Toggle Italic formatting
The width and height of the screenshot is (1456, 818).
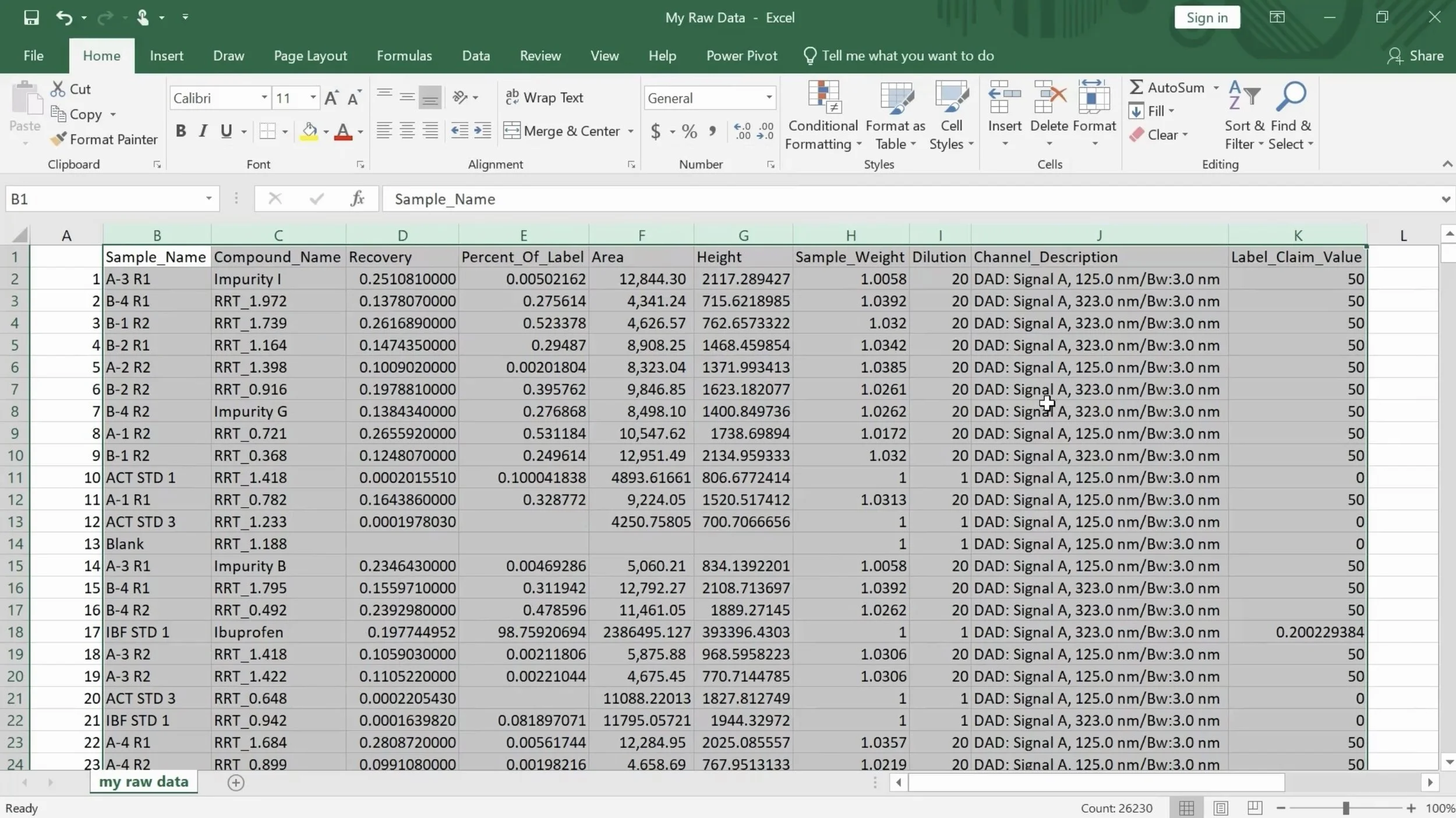203,131
